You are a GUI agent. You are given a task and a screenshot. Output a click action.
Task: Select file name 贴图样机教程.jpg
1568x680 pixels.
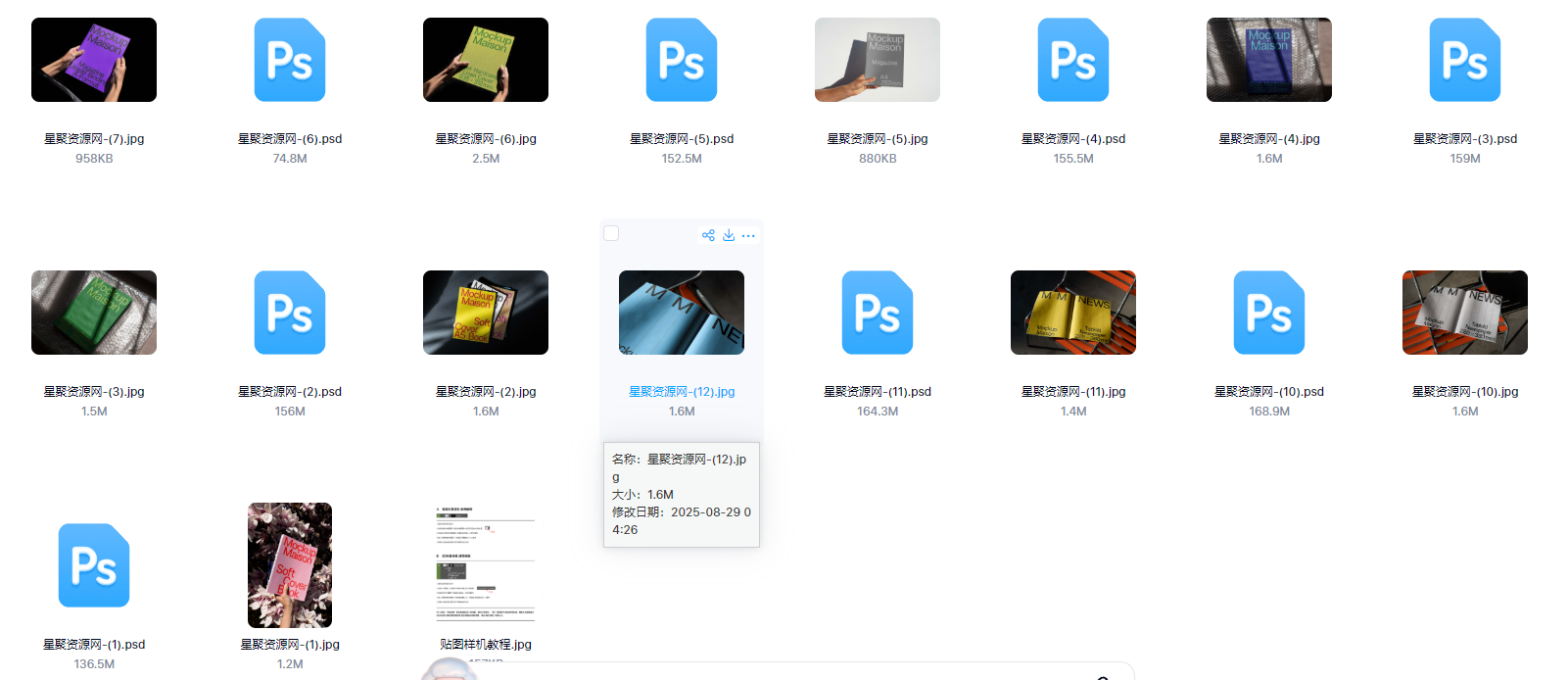tap(486, 645)
